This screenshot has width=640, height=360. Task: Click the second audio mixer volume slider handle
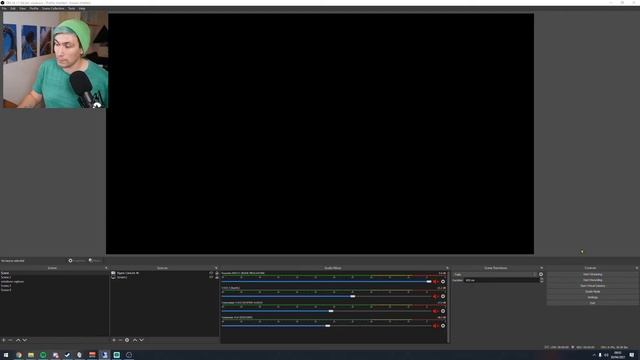click(353, 296)
